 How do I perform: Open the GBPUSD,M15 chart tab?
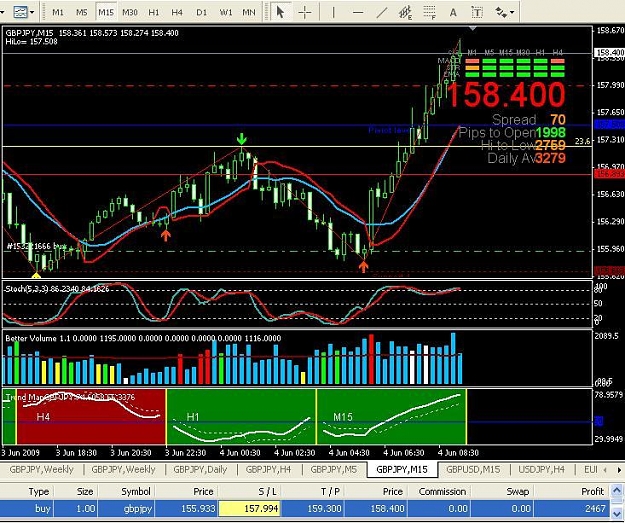(473, 470)
